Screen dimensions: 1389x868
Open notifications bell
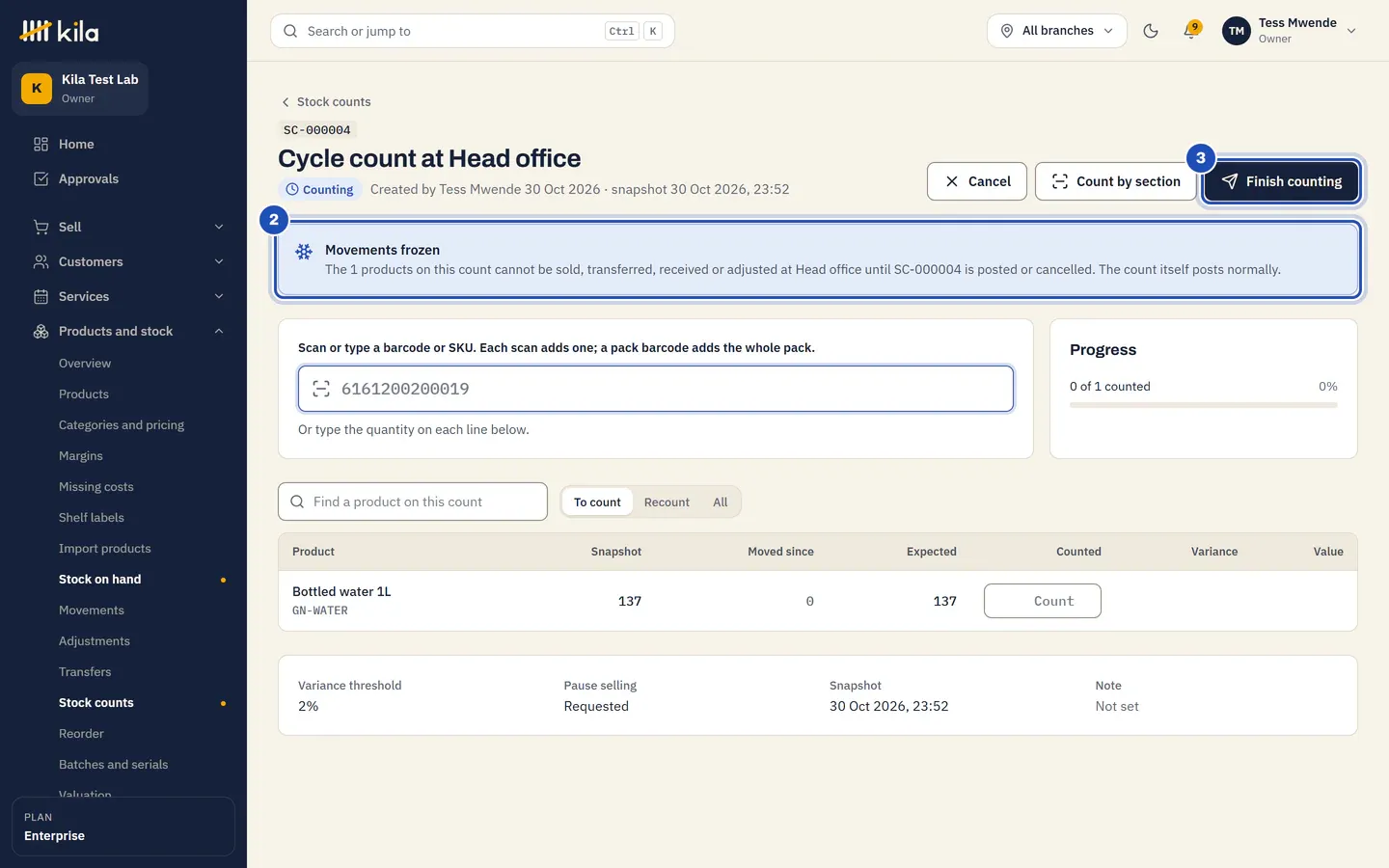(x=1191, y=31)
